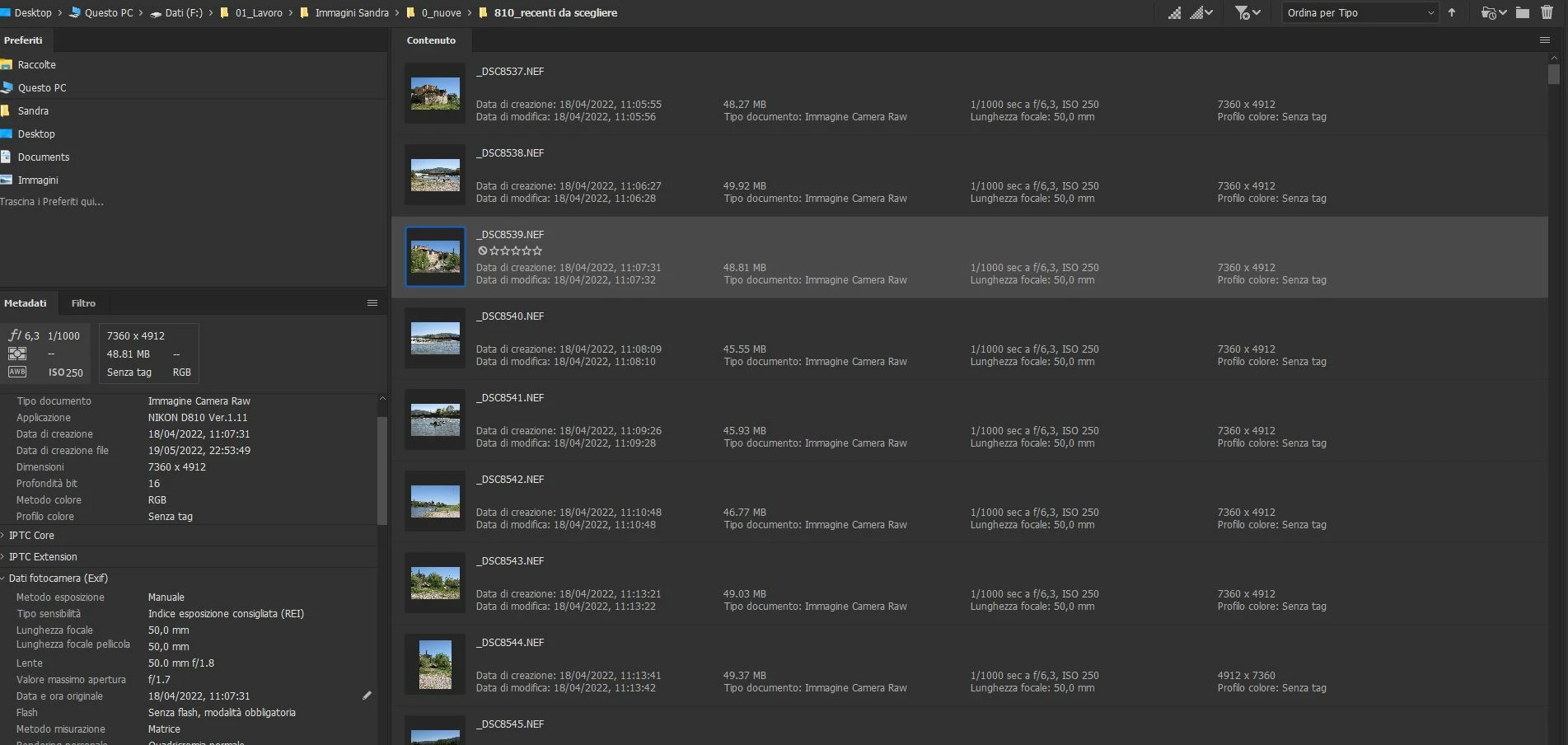Click file name _DSC8541.NEF
Screen dimensions: 1568x745
point(510,397)
